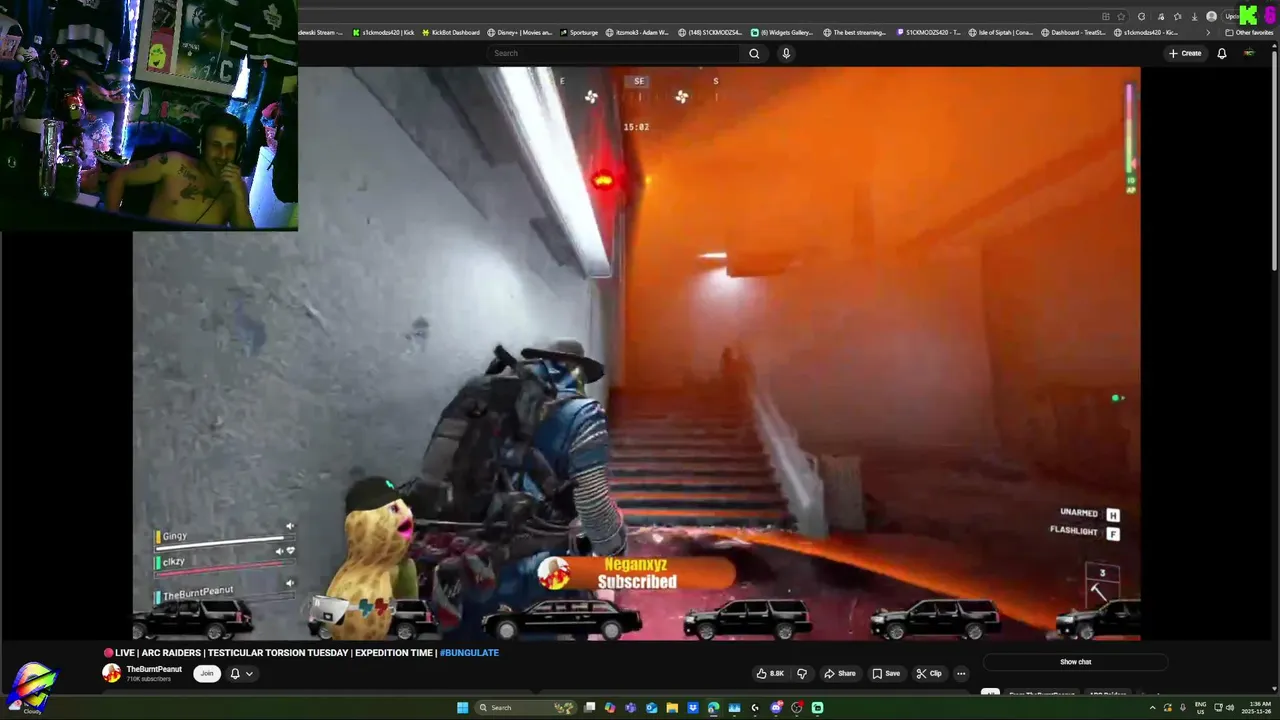The image size is (1280, 720).
Task: Open the Widgets Gallery bookmark
Action: [782, 32]
